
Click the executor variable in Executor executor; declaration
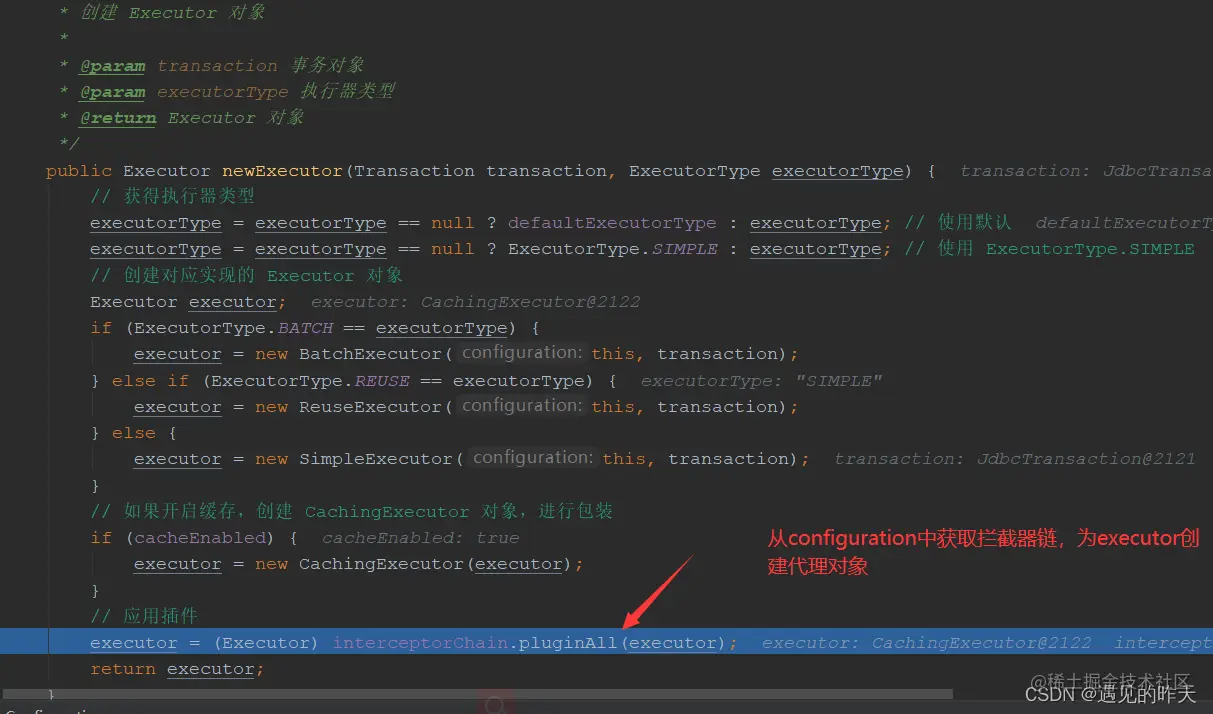(x=232, y=302)
